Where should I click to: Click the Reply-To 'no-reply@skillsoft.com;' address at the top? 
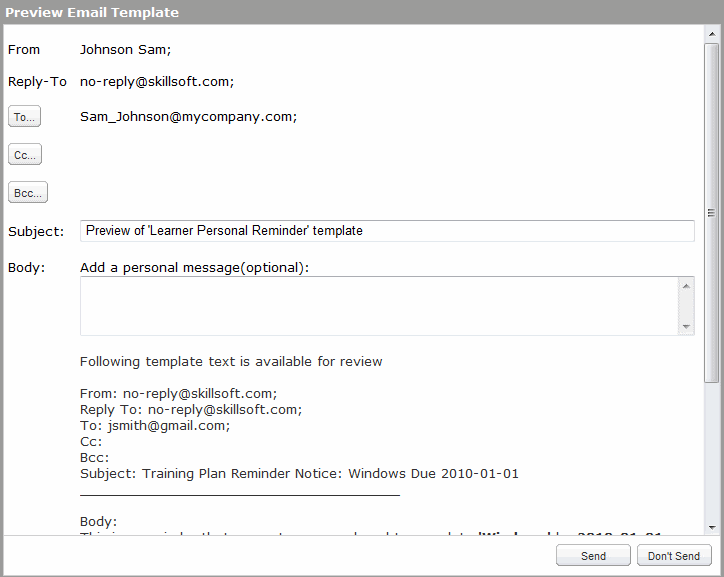click(157, 82)
